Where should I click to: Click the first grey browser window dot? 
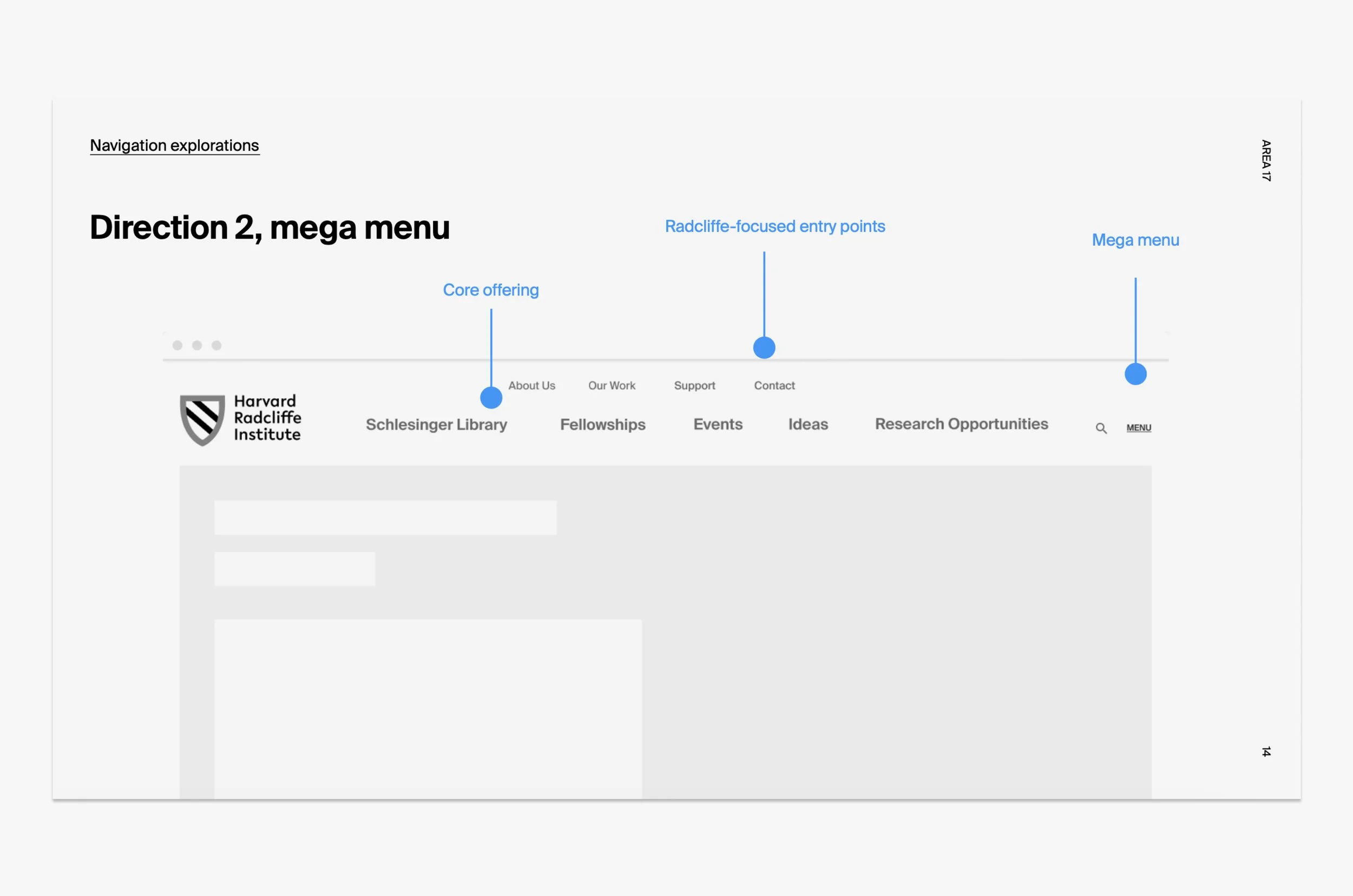[178, 345]
